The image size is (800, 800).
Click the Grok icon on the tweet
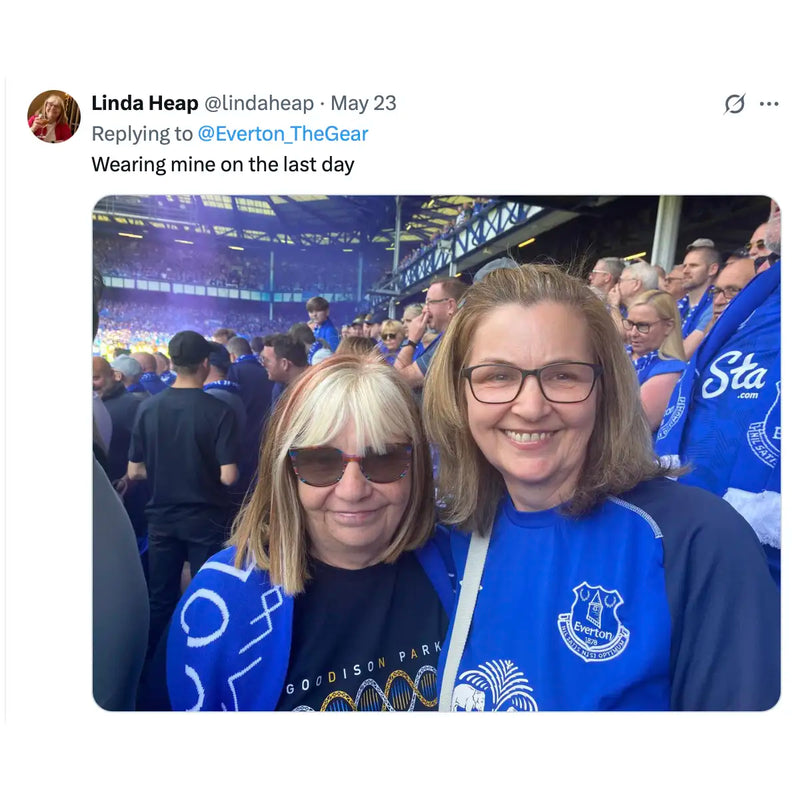tap(735, 104)
